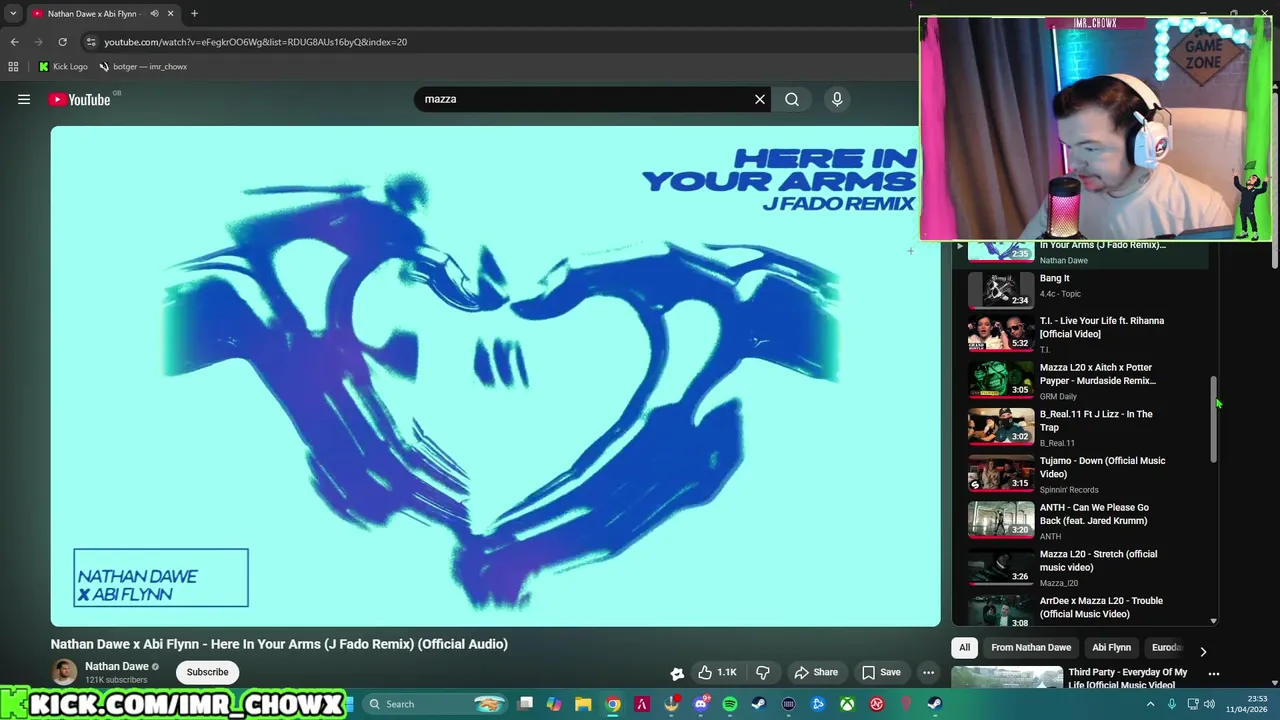
Task: Start voice search with the microphone
Action: [x=837, y=99]
